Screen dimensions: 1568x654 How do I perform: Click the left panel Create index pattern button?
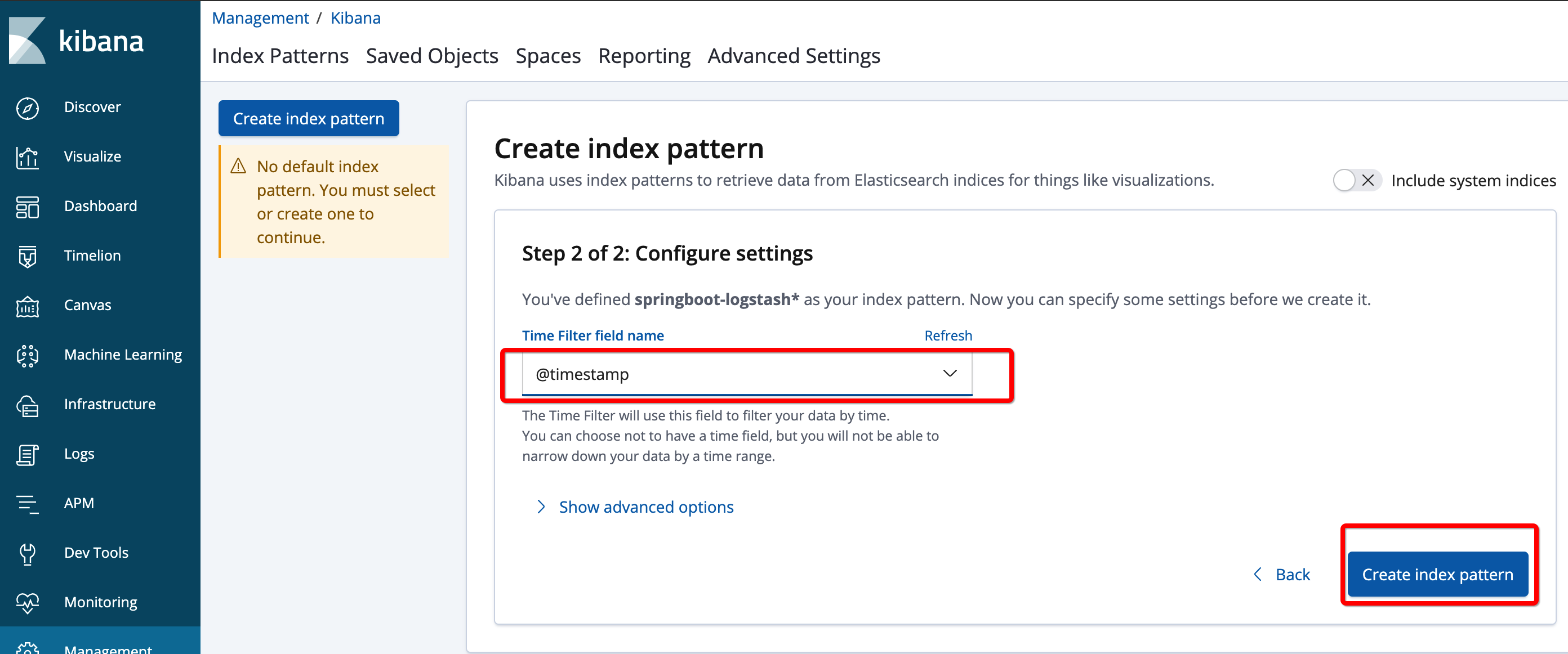pyautogui.click(x=309, y=119)
